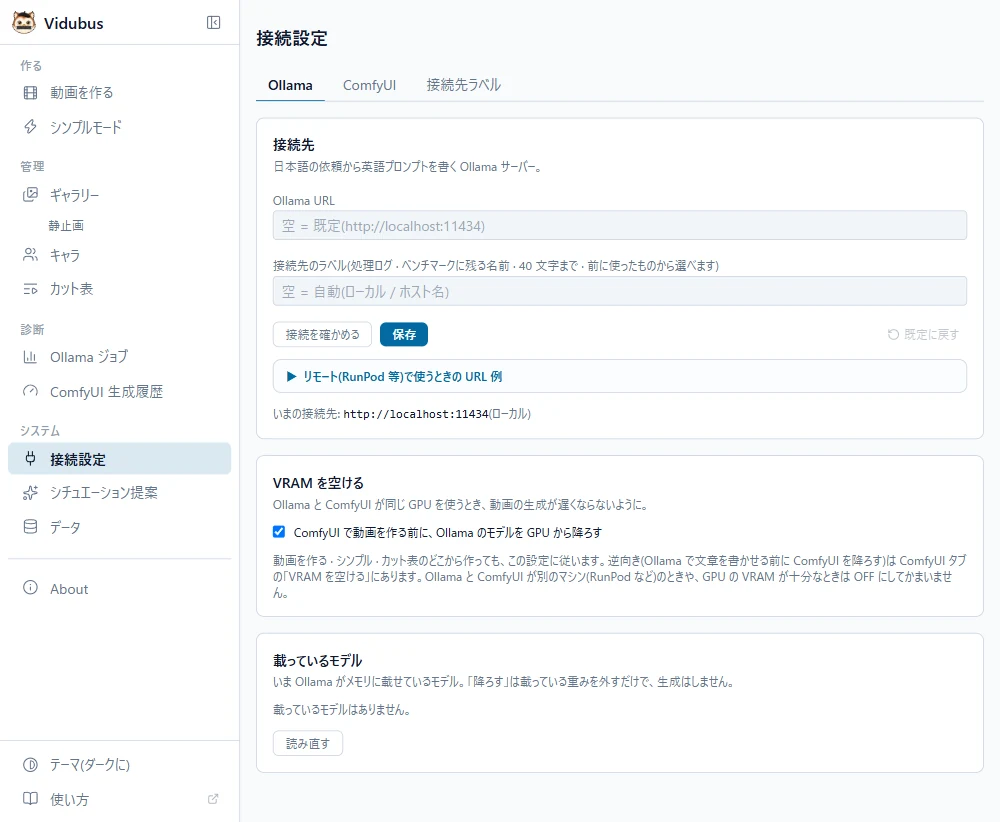Click the いまの接続先 localhost:11434 text
This screenshot has height=822, width=1000.
coord(402,414)
